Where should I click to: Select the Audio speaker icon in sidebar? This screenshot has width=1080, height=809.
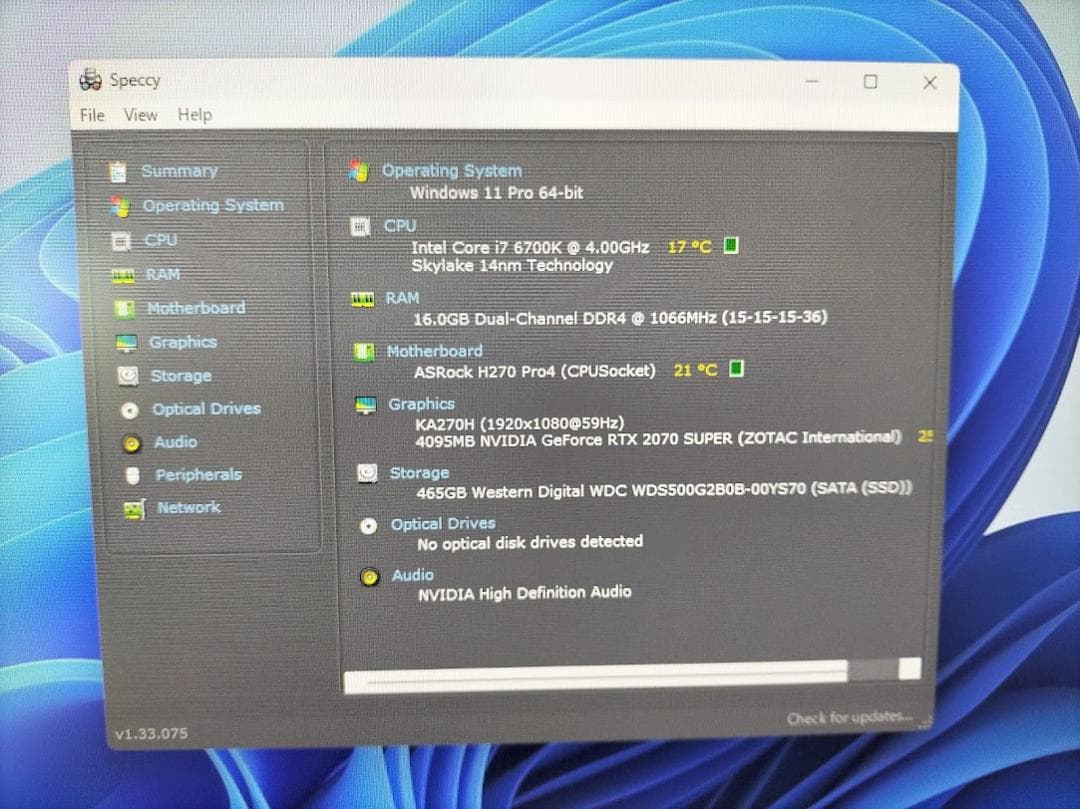click(131, 443)
